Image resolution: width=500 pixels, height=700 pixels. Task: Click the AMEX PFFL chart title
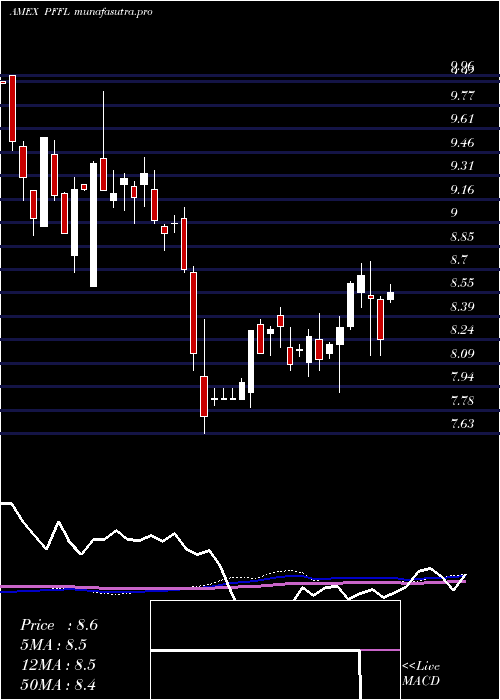[x=81, y=11]
